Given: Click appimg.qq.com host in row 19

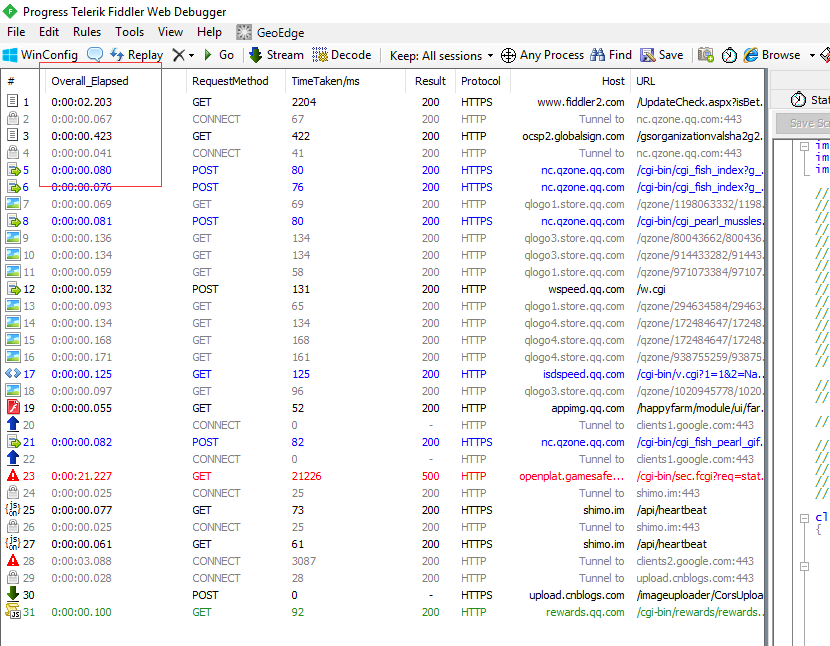Looking at the screenshot, I should (x=588, y=408).
